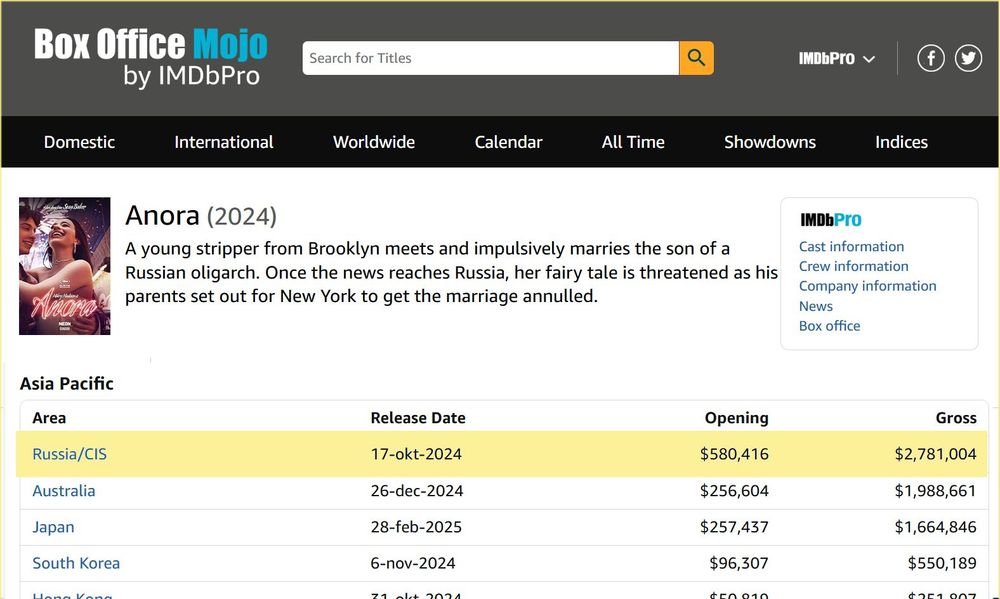The image size is (1000, 599).
Task: Open the News link in IMDbPro card
Action: (x=816, y=306)
